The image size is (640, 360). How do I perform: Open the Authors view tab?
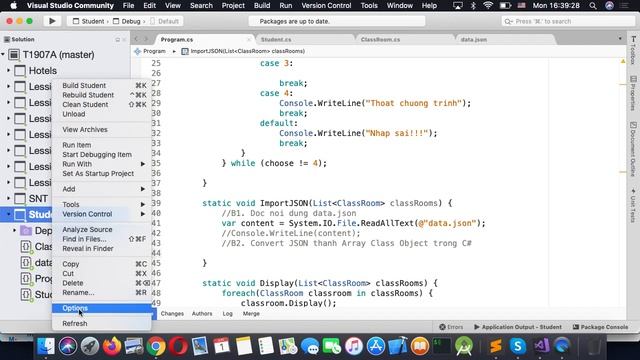(202, 313)
